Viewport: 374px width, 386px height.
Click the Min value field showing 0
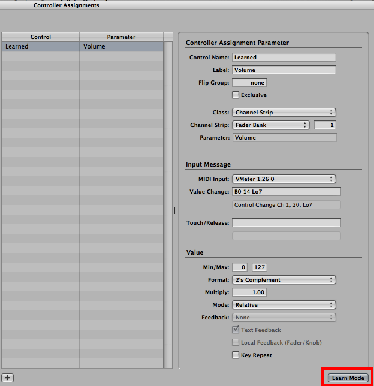(x=240, y=267)
